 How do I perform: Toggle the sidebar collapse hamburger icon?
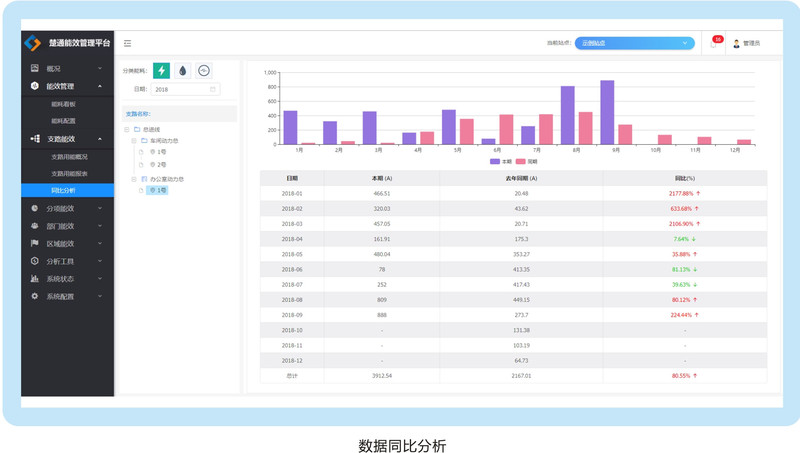128,43
